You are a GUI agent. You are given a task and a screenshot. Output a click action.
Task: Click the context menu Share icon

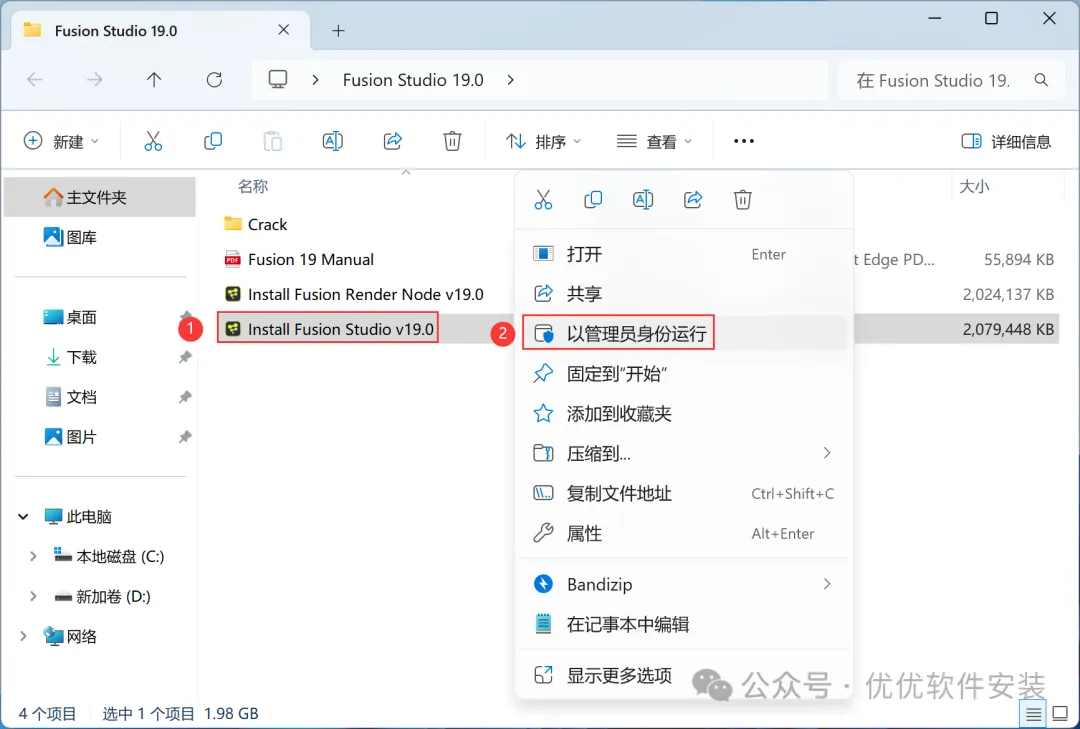(693, 200)
